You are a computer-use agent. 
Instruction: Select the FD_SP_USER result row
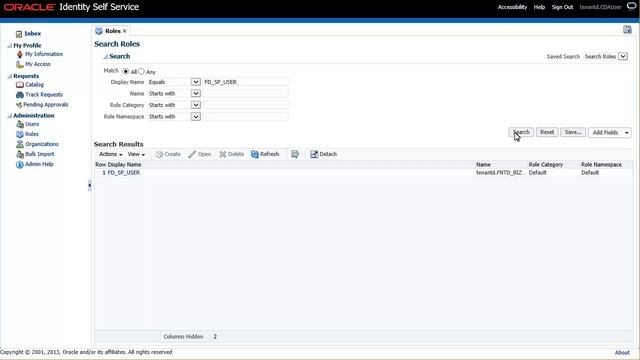tap(363, 173)
